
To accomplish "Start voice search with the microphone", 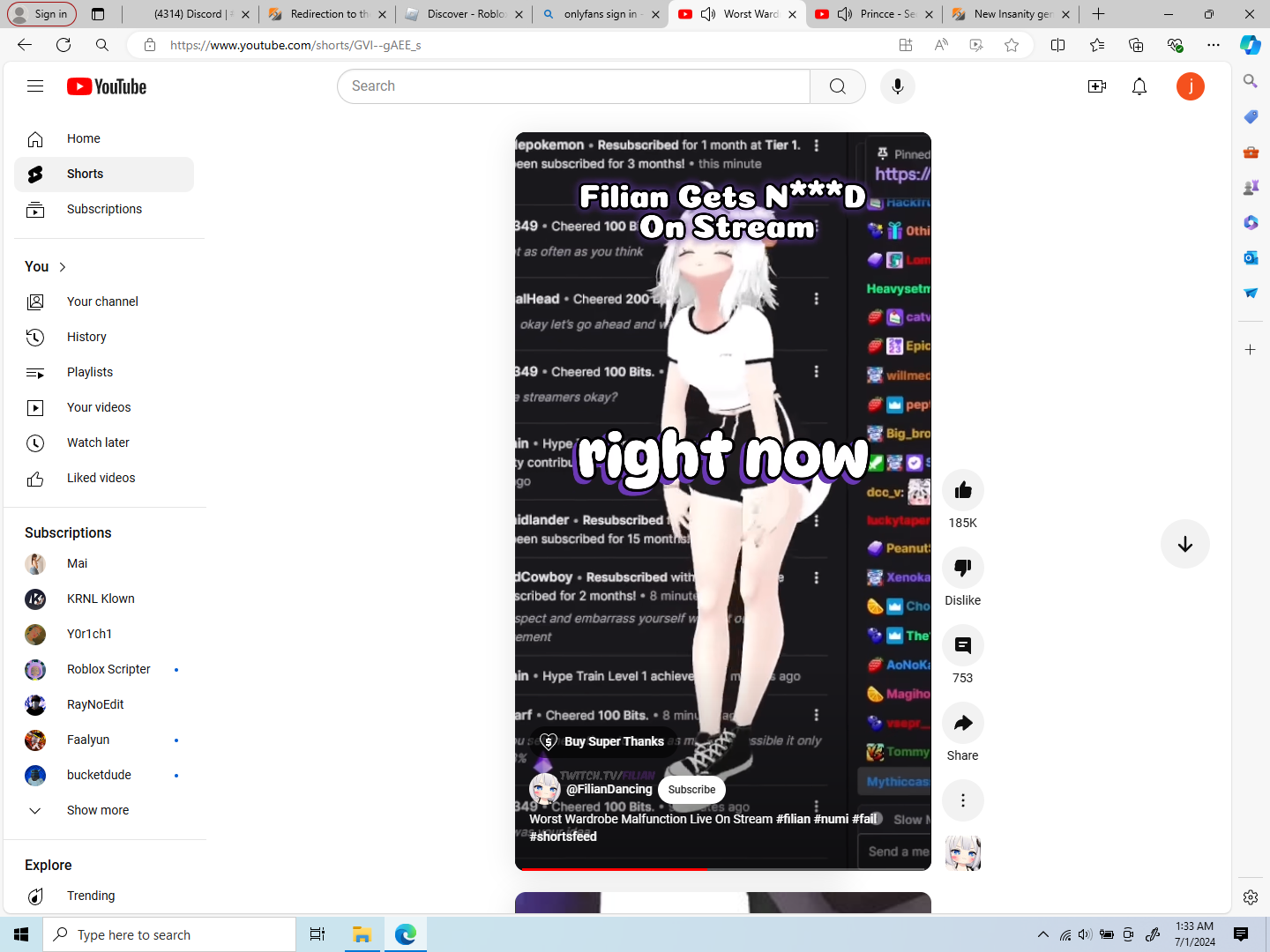I will [x=898, y=86].
